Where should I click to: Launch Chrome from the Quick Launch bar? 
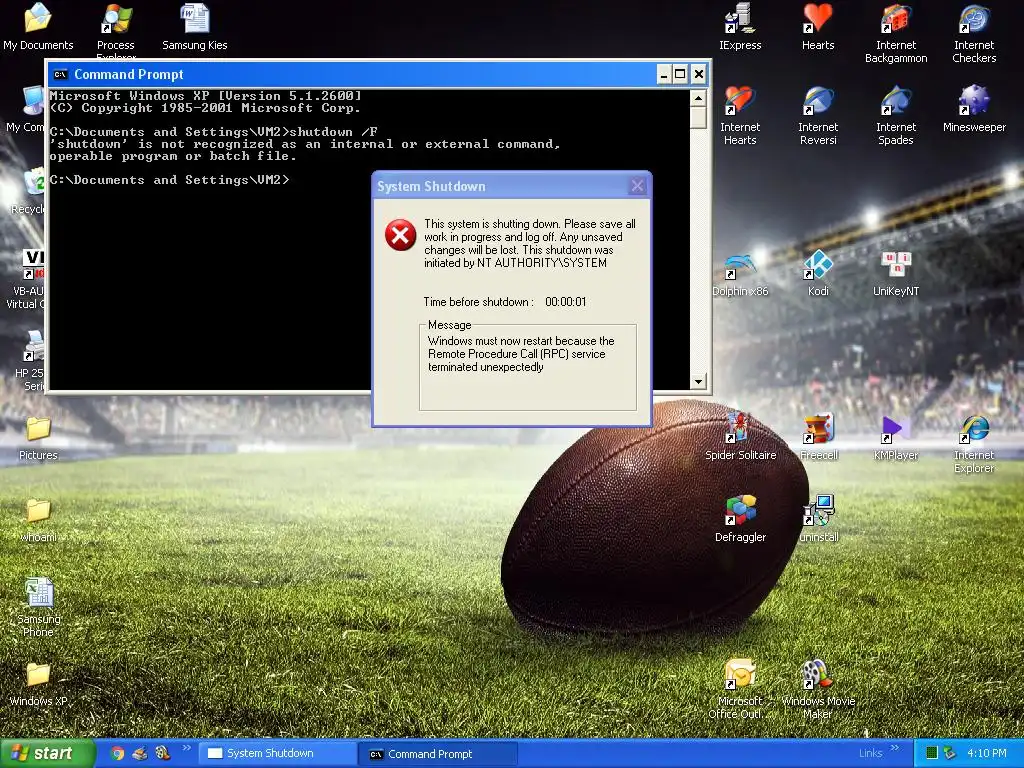pos(118,754)
